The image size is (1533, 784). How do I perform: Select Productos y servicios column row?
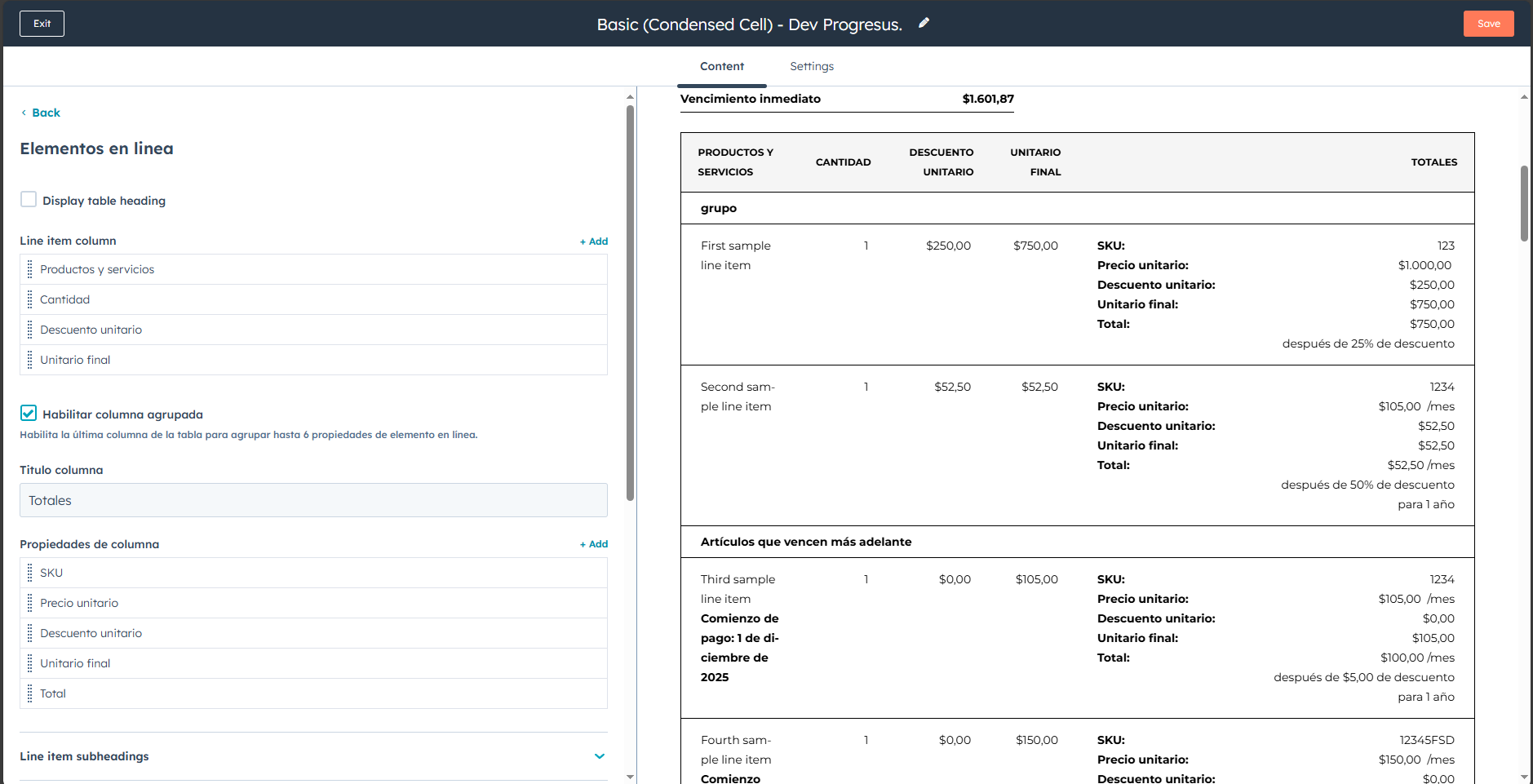click(313, 269)
